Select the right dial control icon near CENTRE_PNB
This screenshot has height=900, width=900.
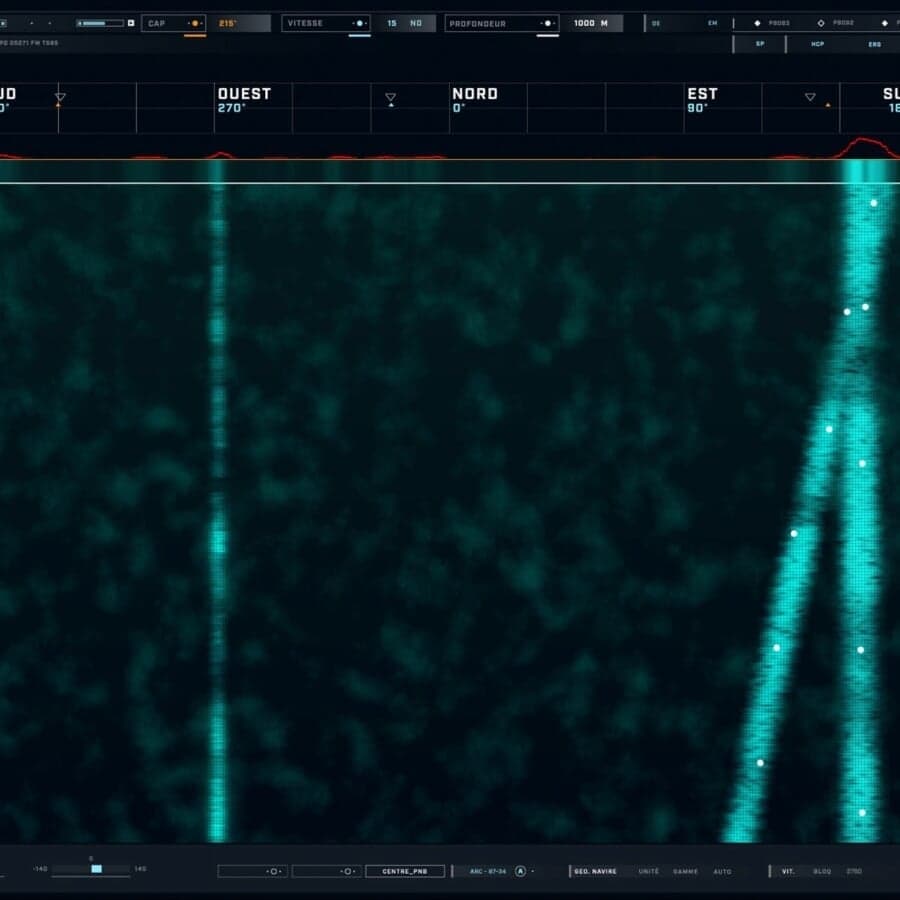click(347, 870)
